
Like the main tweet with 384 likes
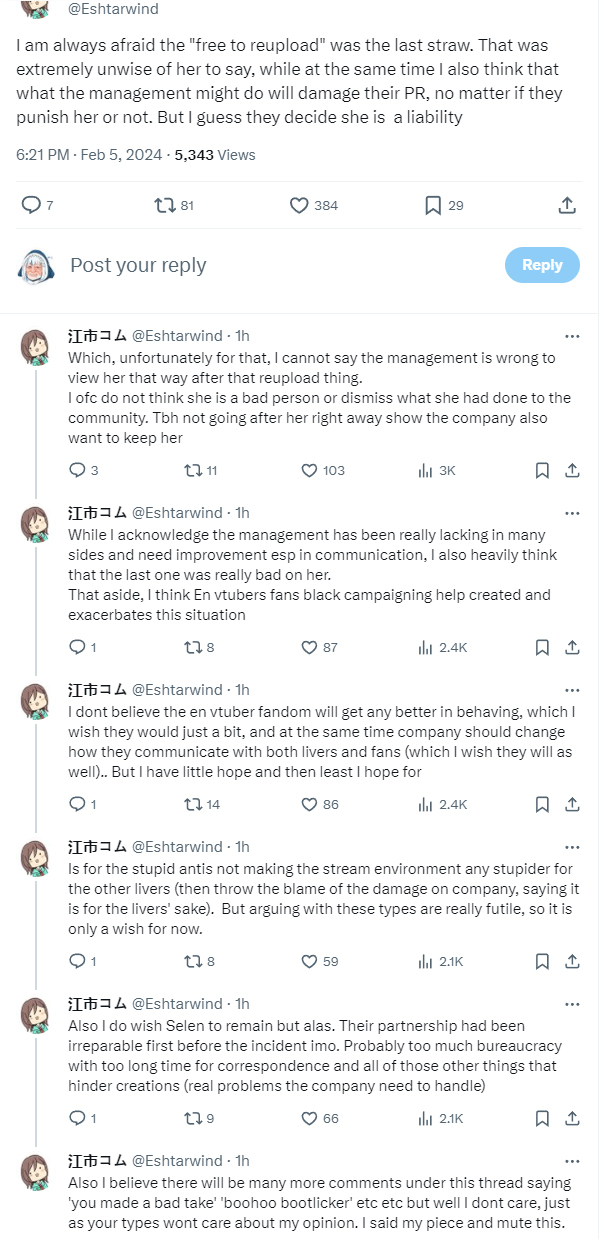tap(299, 205)
